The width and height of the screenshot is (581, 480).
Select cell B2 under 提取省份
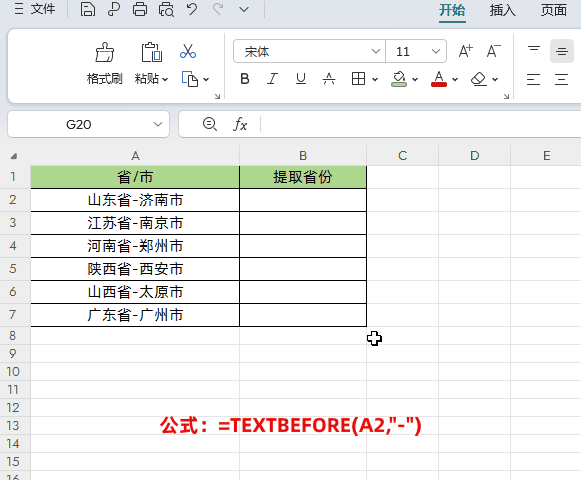click(x=303, y=200)
